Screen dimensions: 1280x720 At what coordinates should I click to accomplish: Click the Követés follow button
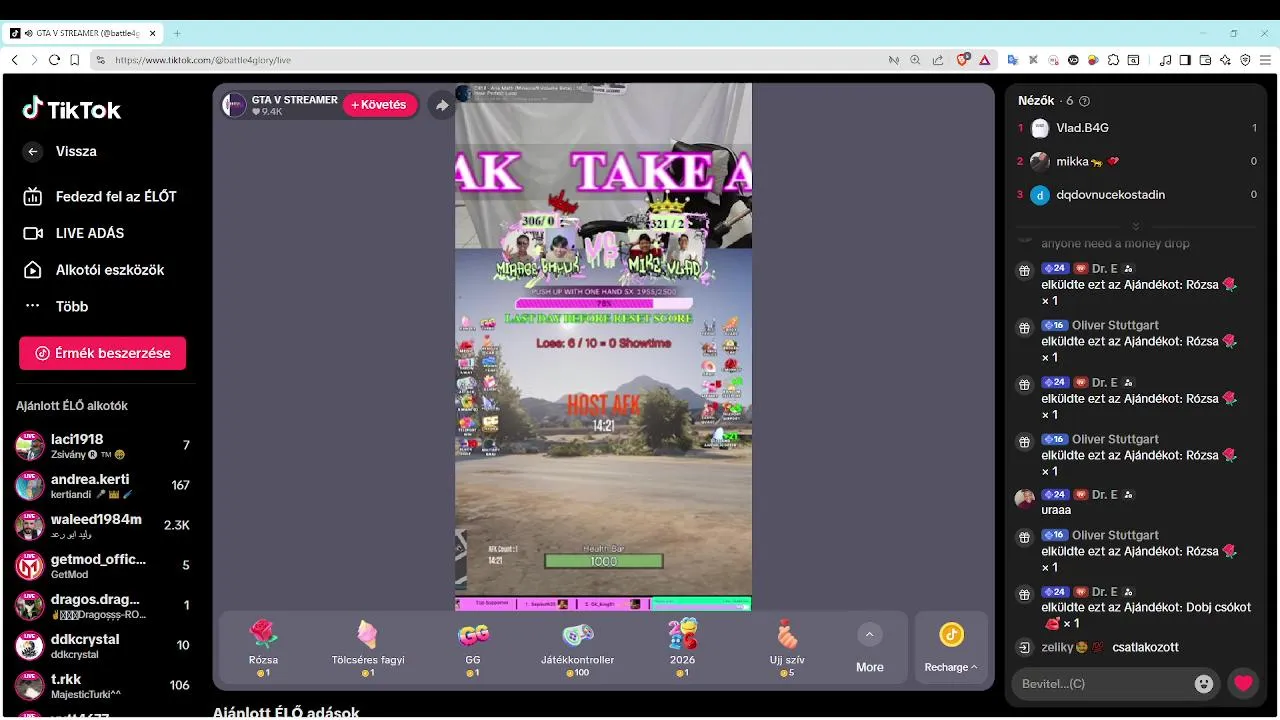(x=380, y=105)
